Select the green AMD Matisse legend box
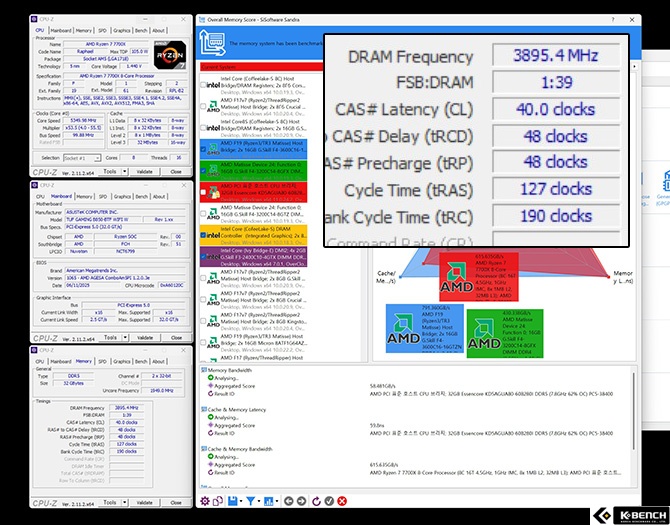This screenshot has width=670, height=525. coord(505,333)
